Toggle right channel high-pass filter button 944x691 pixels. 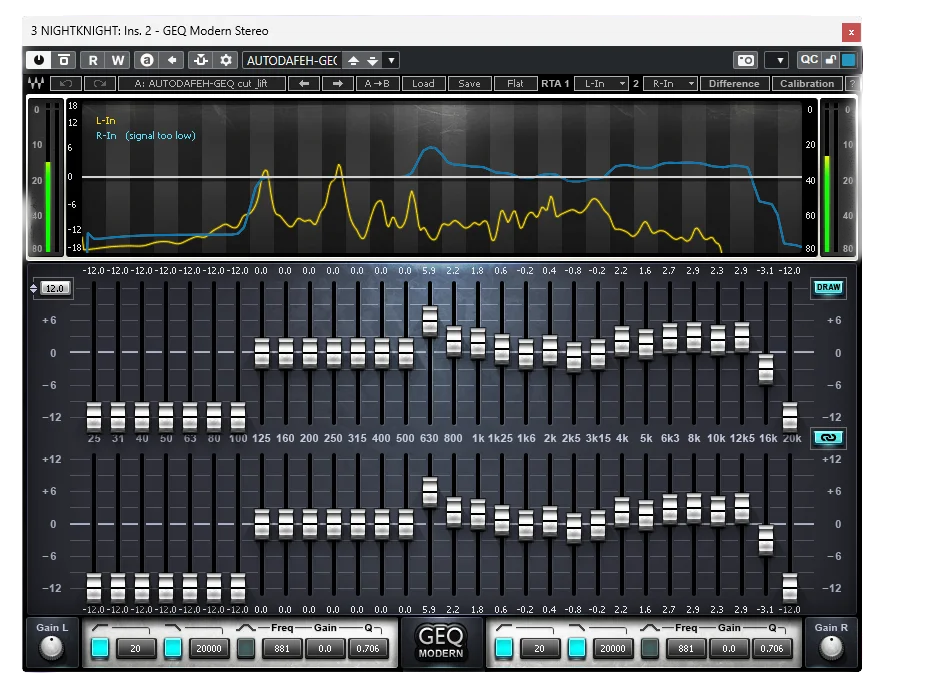pyautogui.click(x=504, y=648)
